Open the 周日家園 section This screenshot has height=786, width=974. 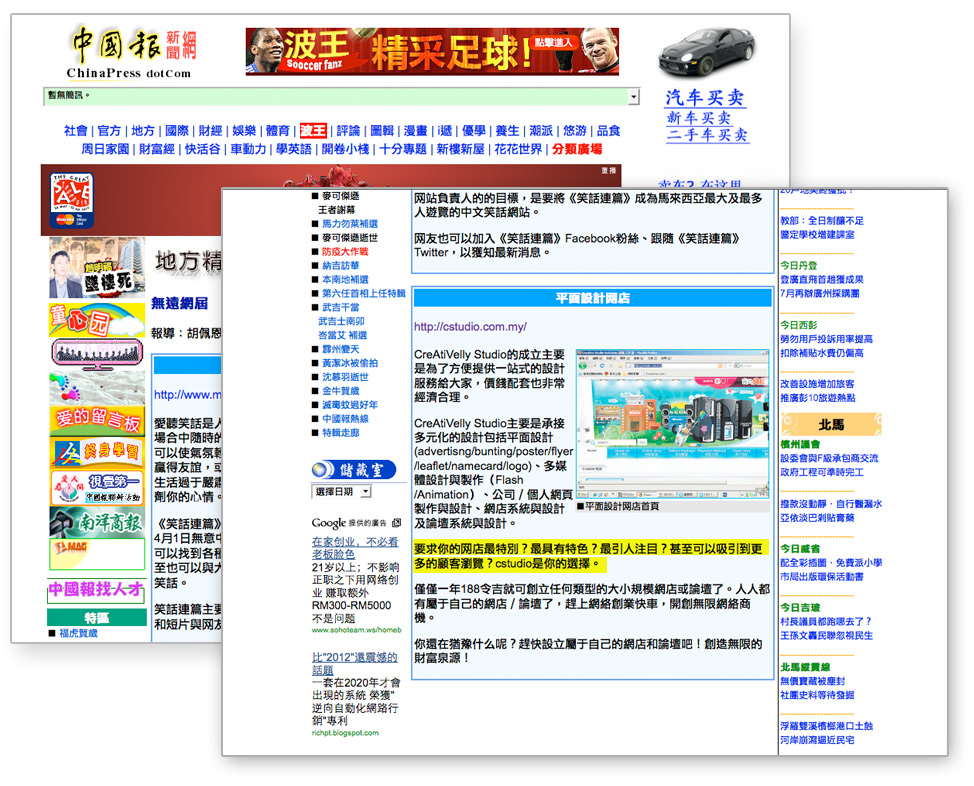[106, 149]
